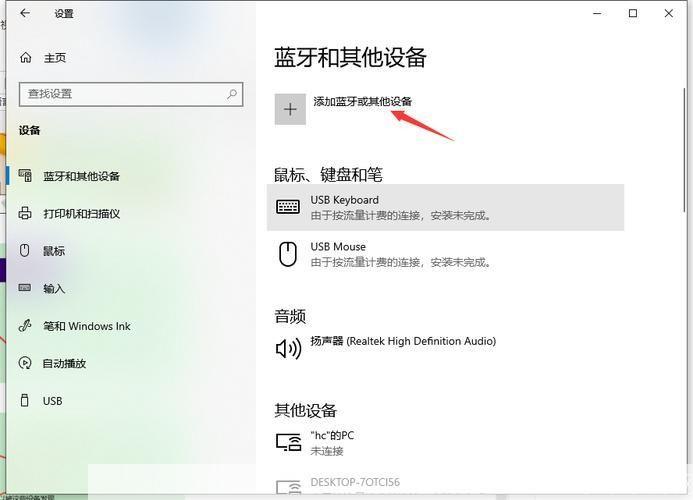Select 扬声器 Realtek High Definition Audio

click(x=403, y=341)
